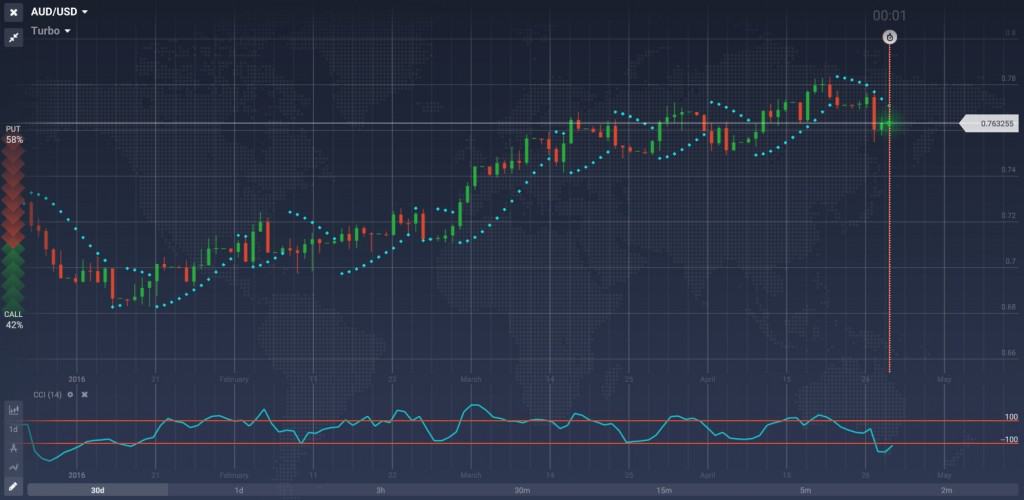Switch to the 3h timeframe
1024x500 pixels.
tap(381, 490)
